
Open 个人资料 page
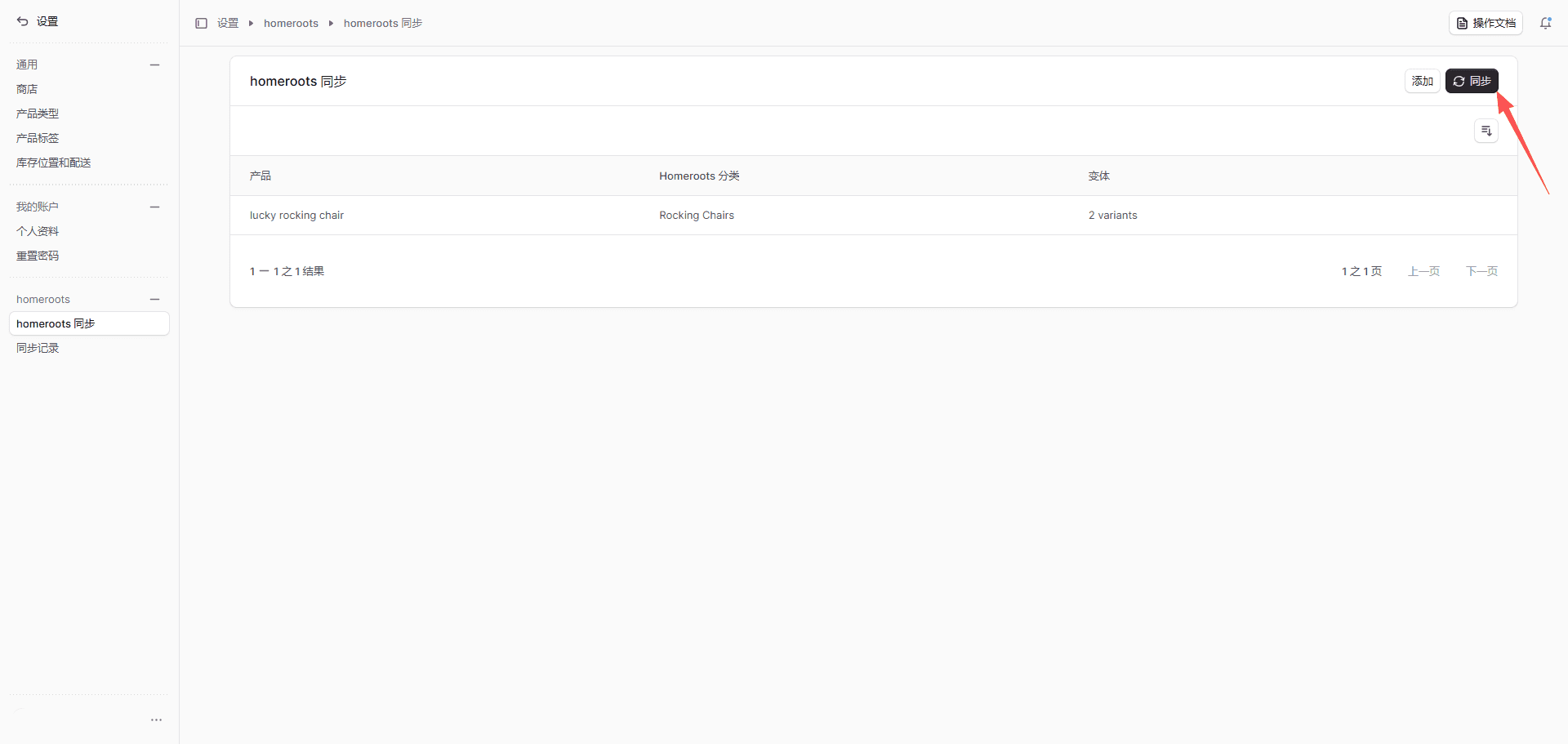pyautogui.click(x=38, y=231)
